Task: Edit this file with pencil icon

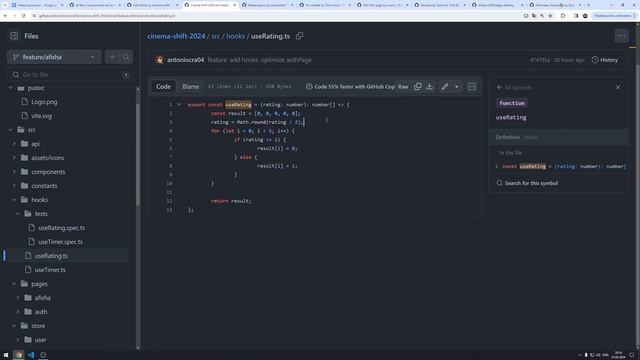Action: pyautogui.click(x=444, y=87)
